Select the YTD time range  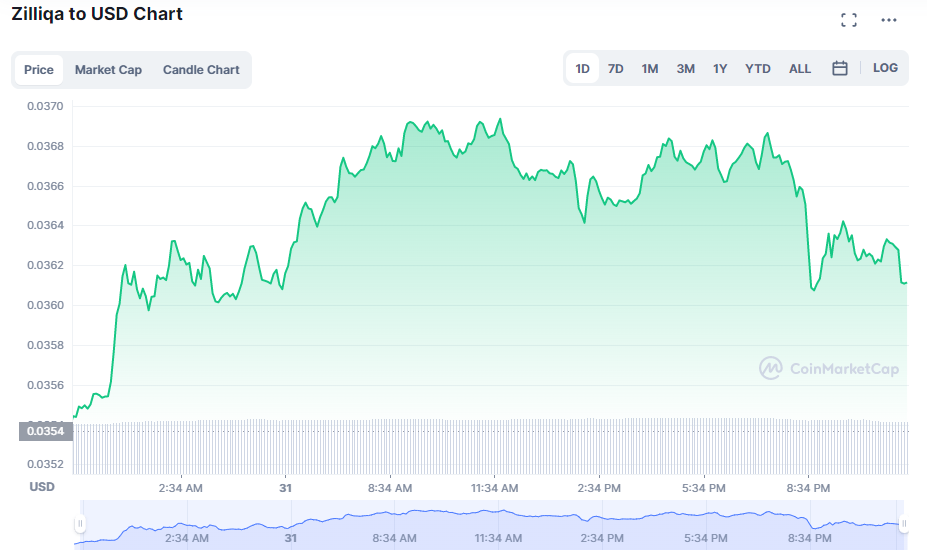757,69
